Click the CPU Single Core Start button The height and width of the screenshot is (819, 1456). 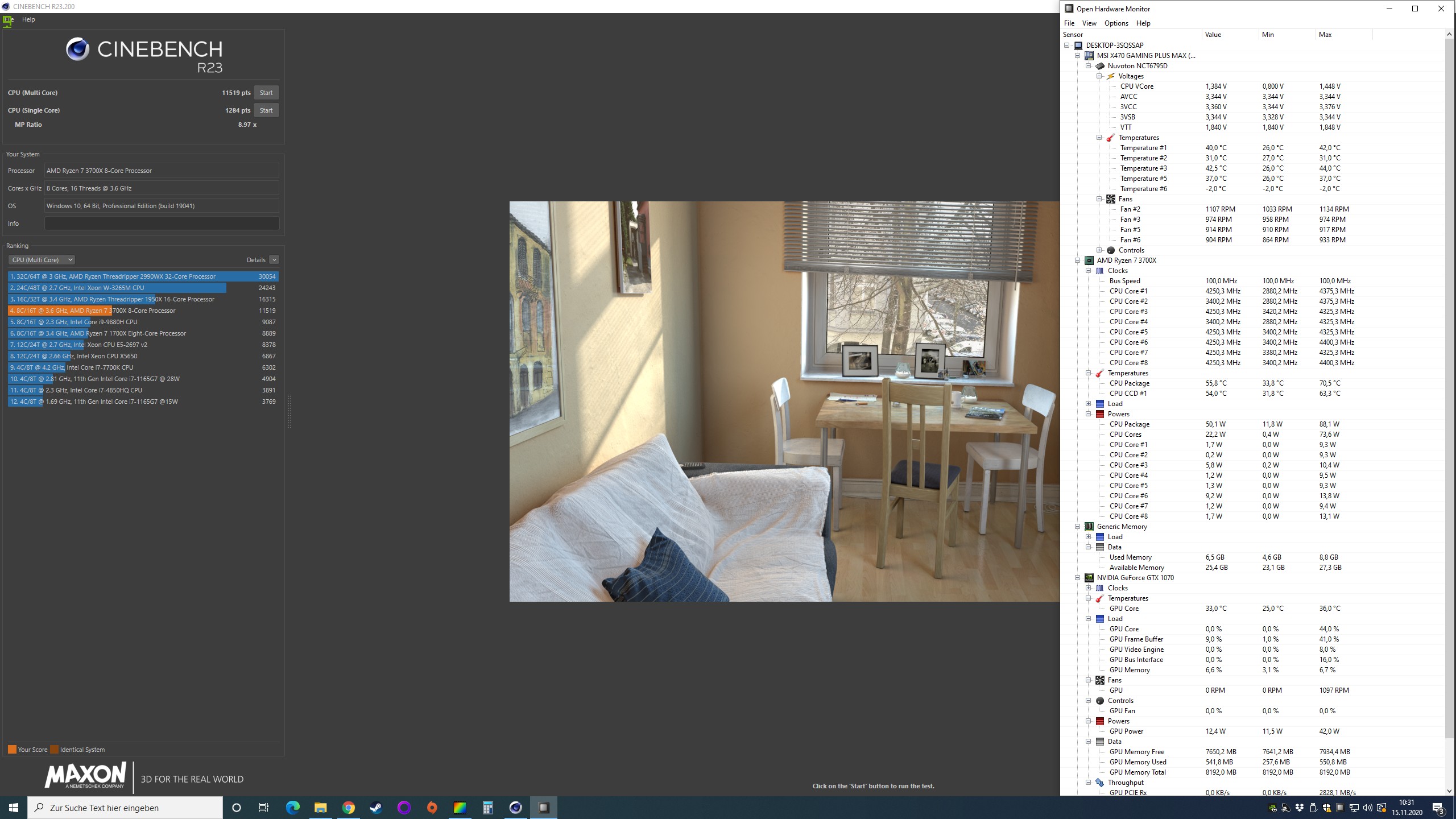click(x=266, y=110)
